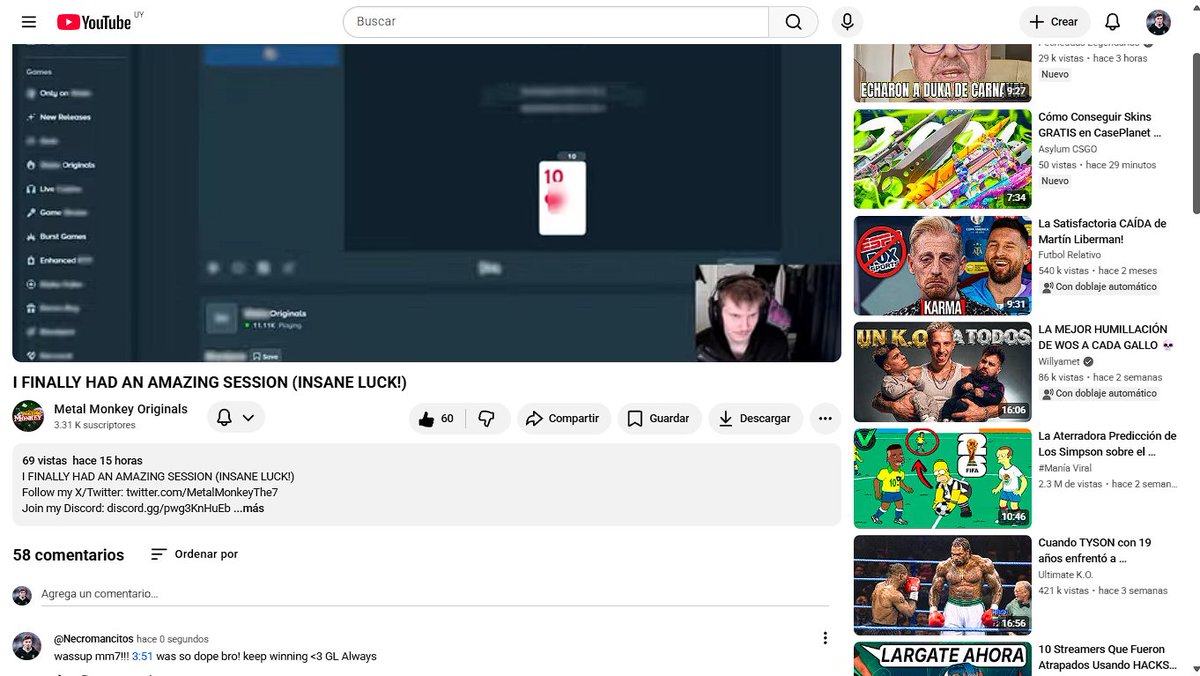
Task: Click Necromancitos comment avatar
Action: click(27, 645)
